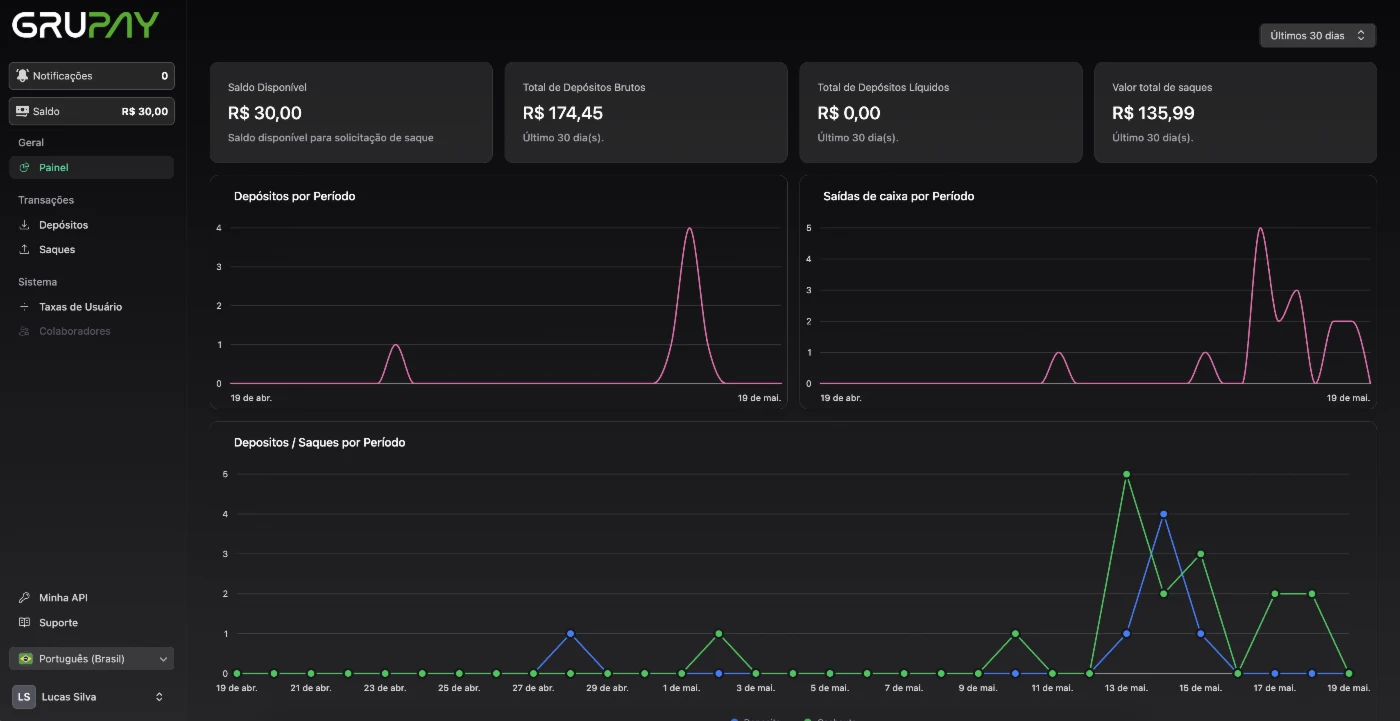This screenshot has height=721, width=1400.
Task: Expand the Lucas Silva account menu
Action: [159, 697]
